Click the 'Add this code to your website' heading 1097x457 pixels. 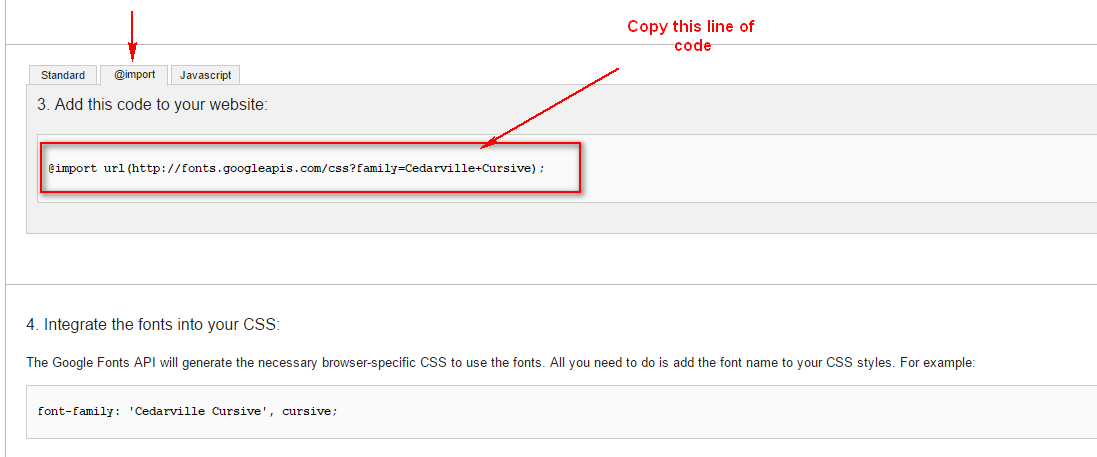(152, 104)
